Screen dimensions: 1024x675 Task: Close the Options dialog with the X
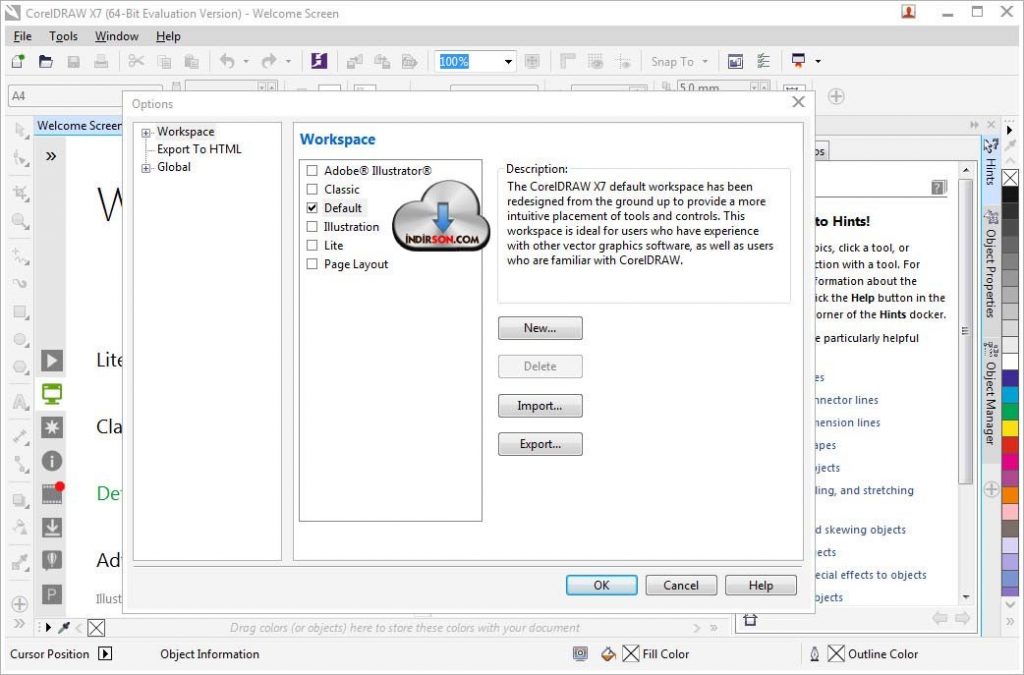click(798, 102)
